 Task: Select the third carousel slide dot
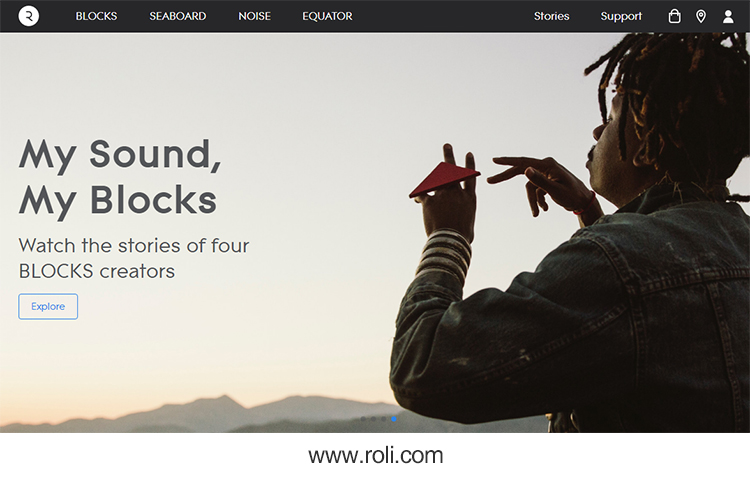tap(384, 419)
